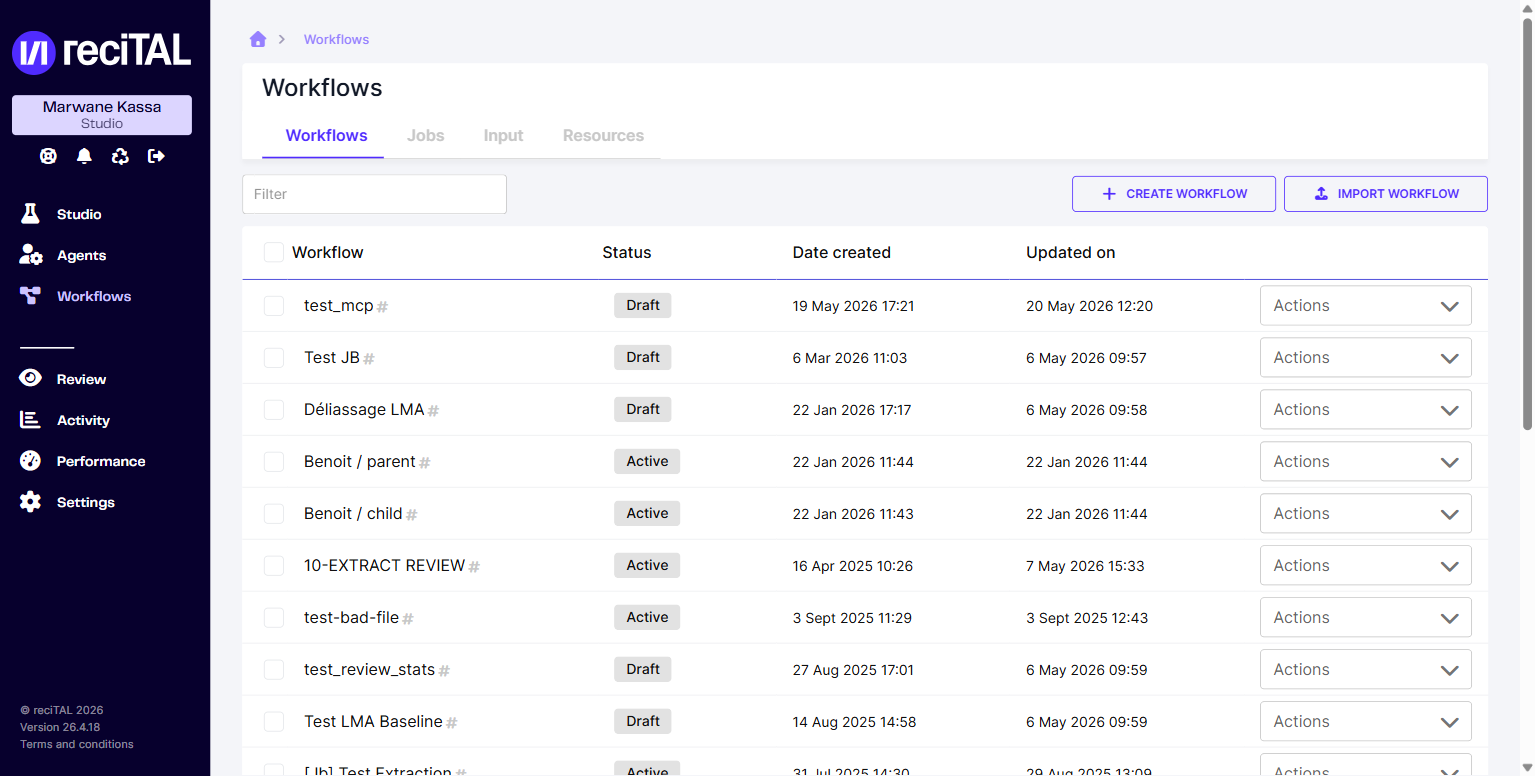Image resolution: width=1535 pixels, height=776 pixels.
Task: Click the Import Workflow button
Action: tap(1386, 194)
